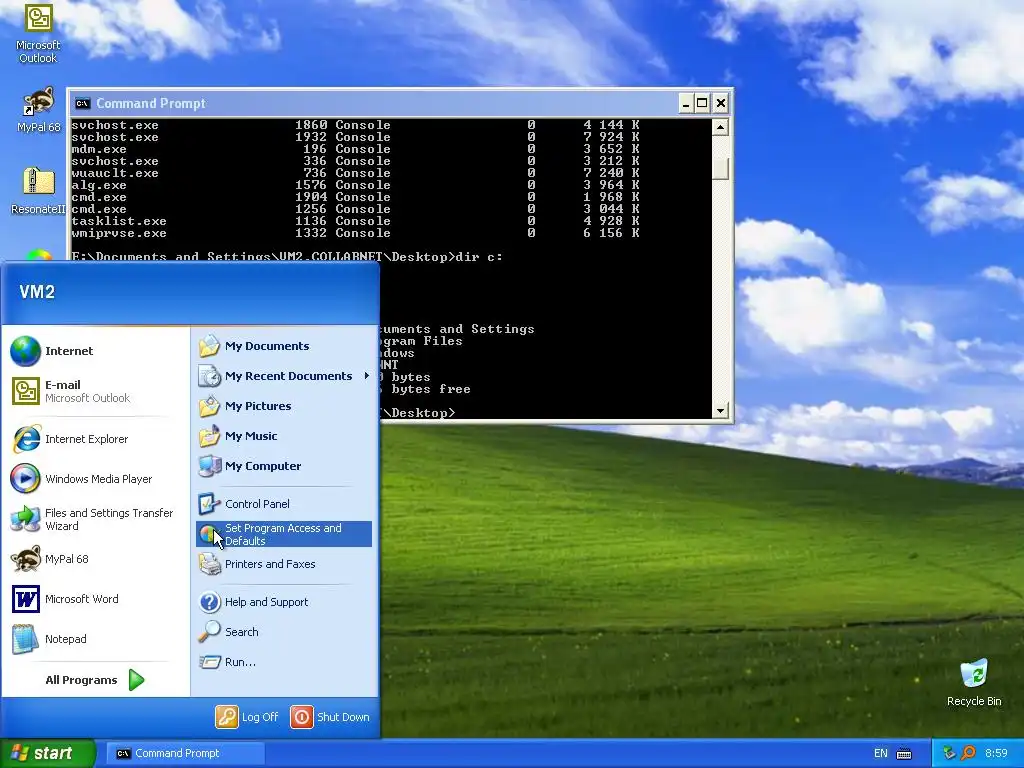Viewport: 1024px width, 768px height.
Task: Click the Log Off button
Action: click(247, 717)
